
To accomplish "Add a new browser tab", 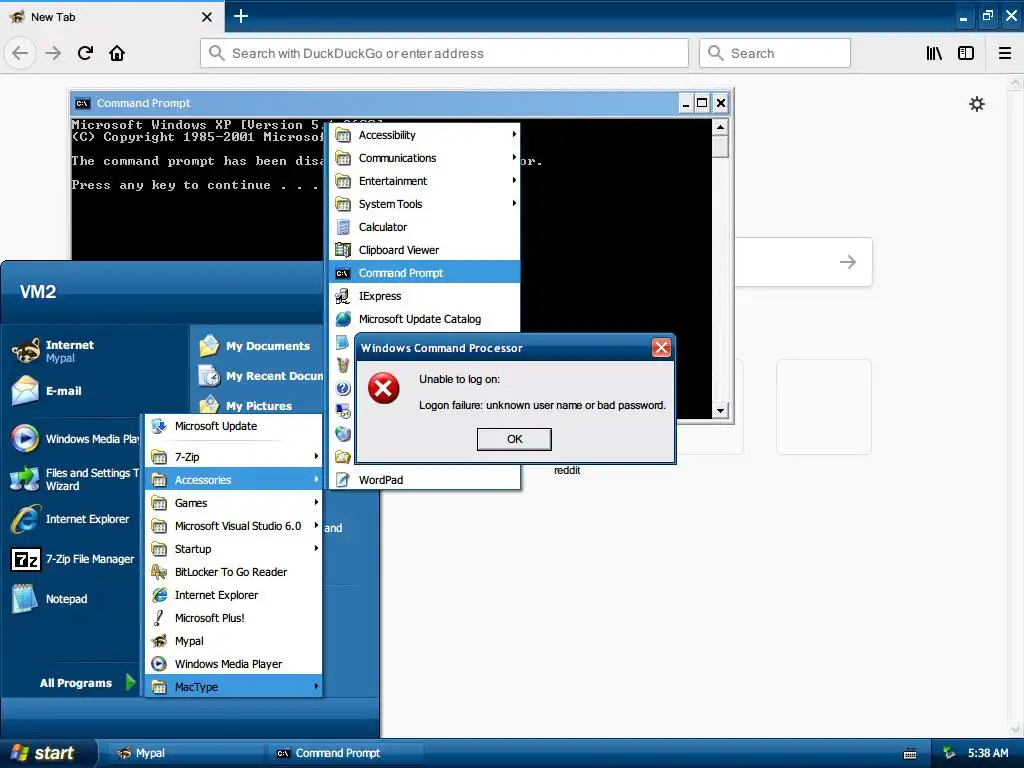I will pyautogui.click(x=240, y=16).
